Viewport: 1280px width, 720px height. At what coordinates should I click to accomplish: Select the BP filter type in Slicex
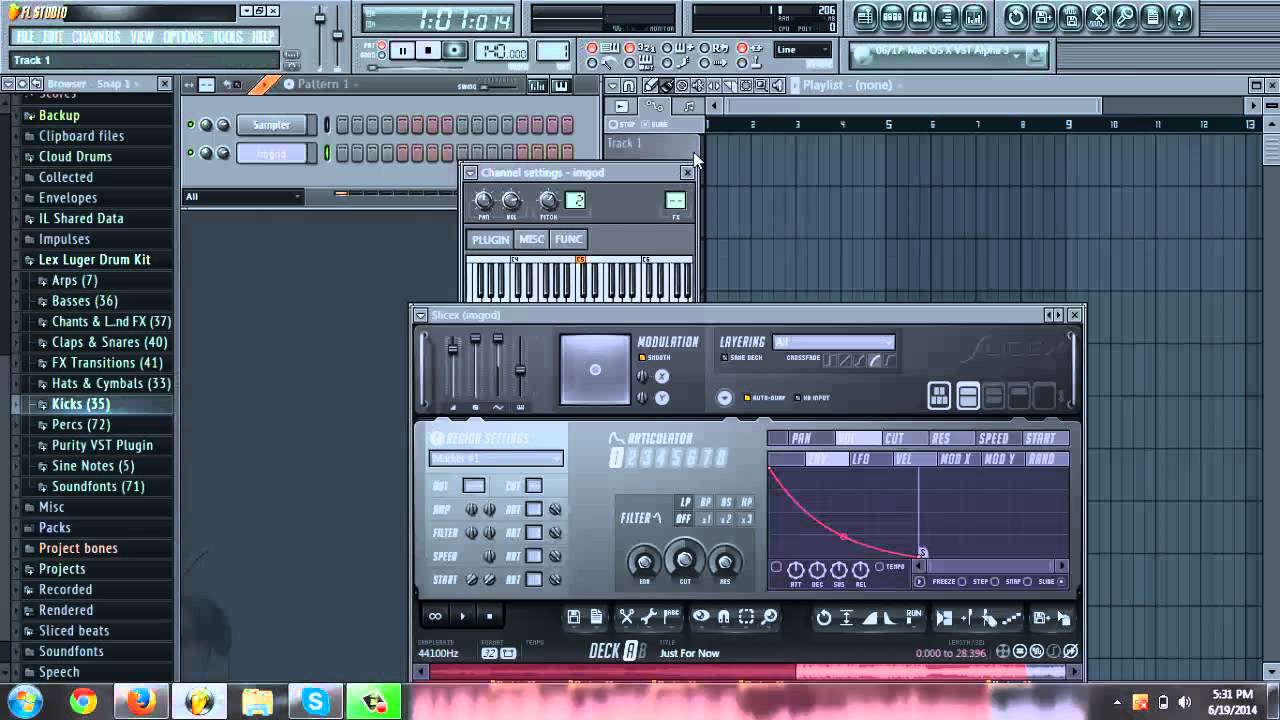(706, 502)
